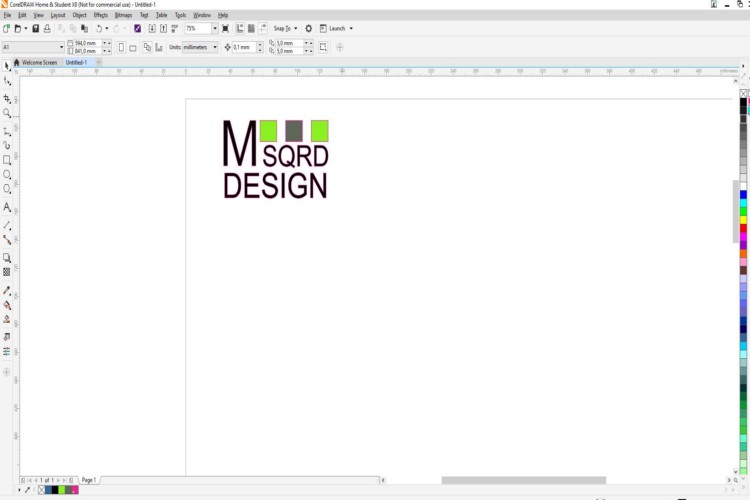Select the Pick tool in toolbox
The height and width of the screenshot is (500, 750).
7,66
